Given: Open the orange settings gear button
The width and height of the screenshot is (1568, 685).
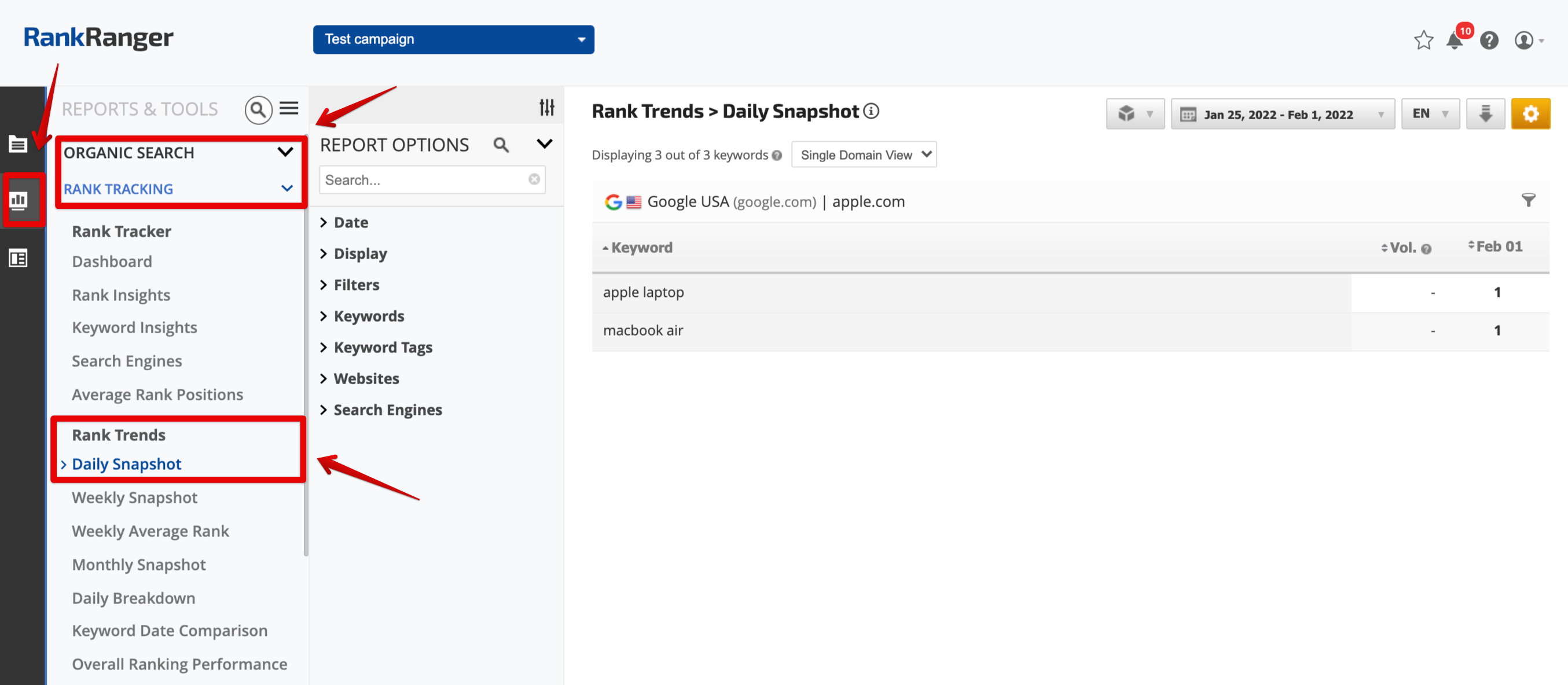Looking at the screenshot, I should pos(1530,114).
